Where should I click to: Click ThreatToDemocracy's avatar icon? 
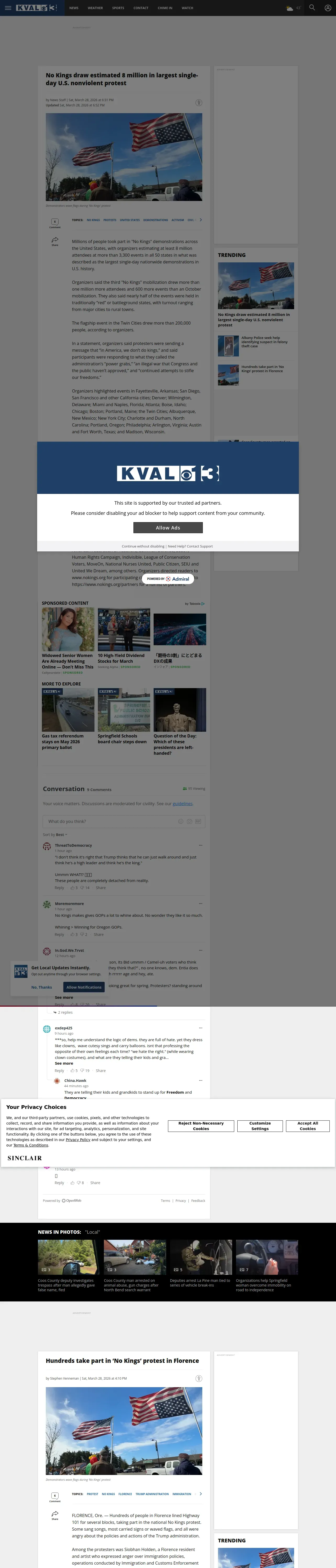[x=47, y=847]
